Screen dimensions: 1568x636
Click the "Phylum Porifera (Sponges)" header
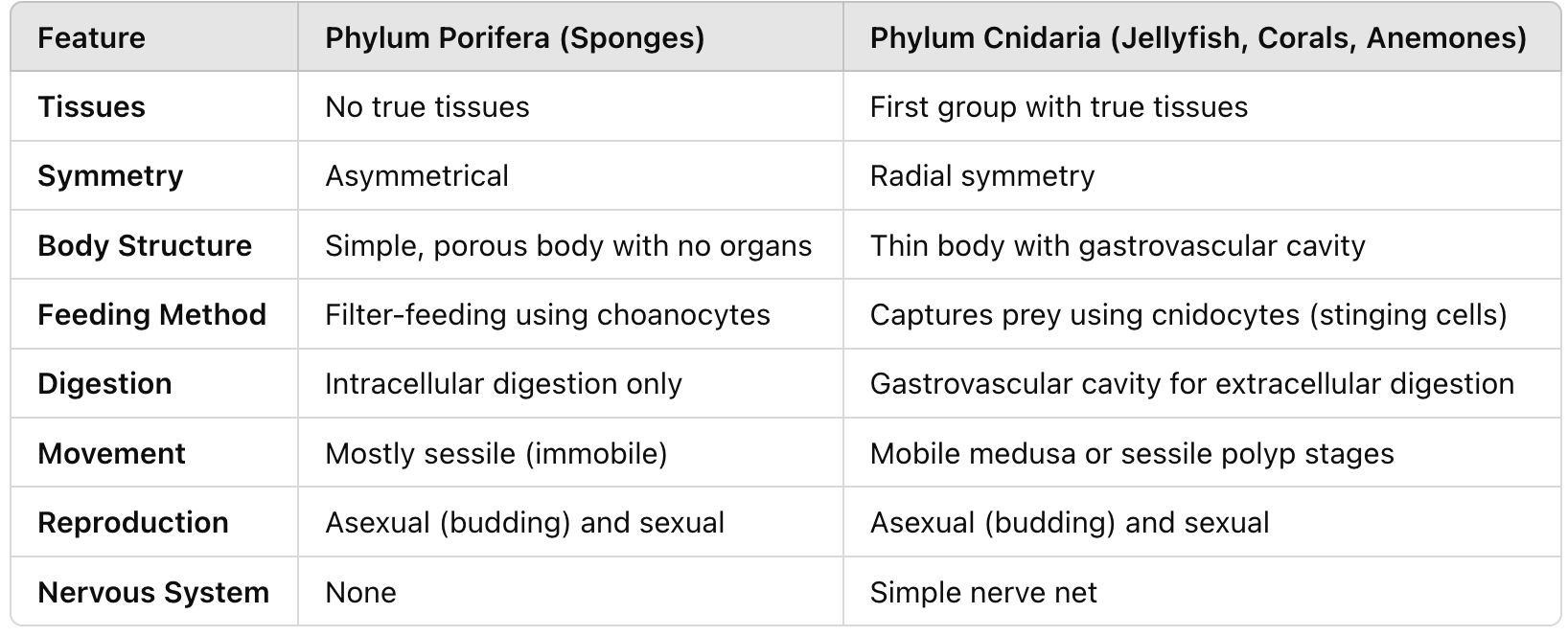(x=515, y=38)
